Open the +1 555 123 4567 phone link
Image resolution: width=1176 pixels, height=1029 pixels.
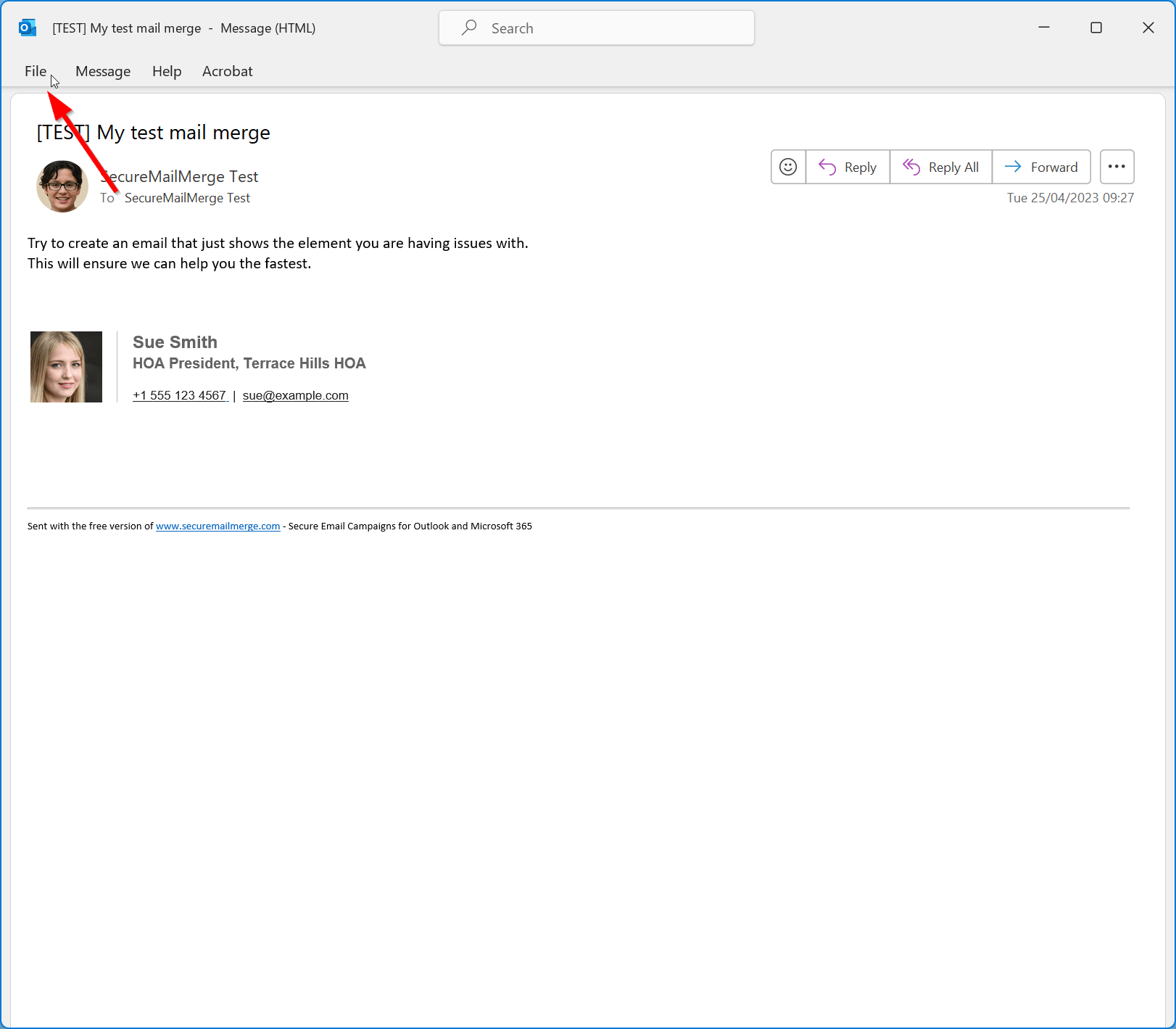179,395
